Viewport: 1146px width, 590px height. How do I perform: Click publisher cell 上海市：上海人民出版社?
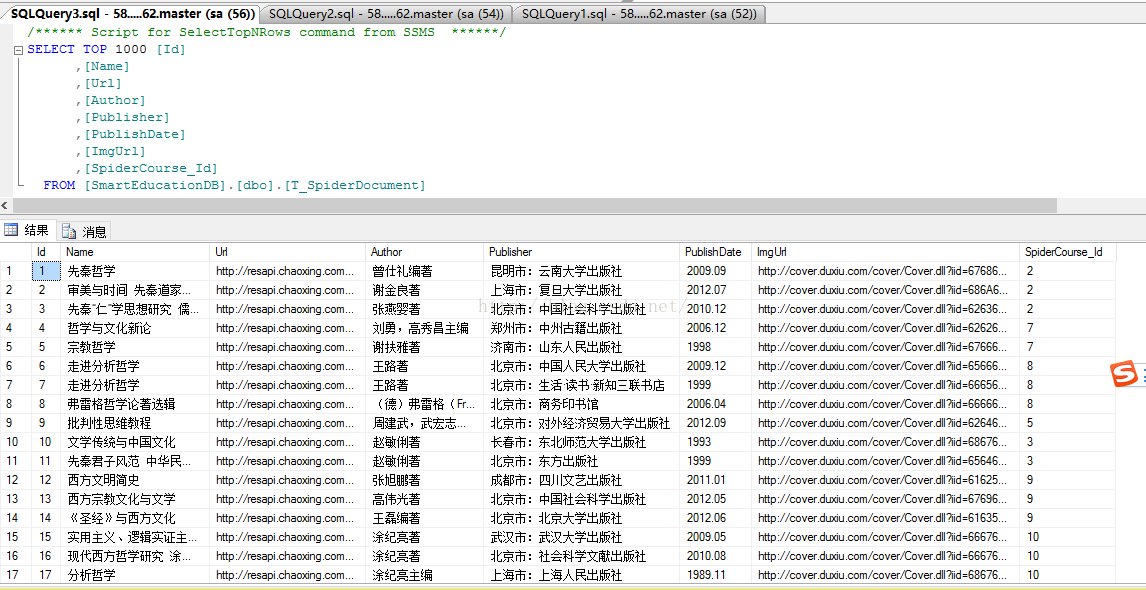[582, 575]
